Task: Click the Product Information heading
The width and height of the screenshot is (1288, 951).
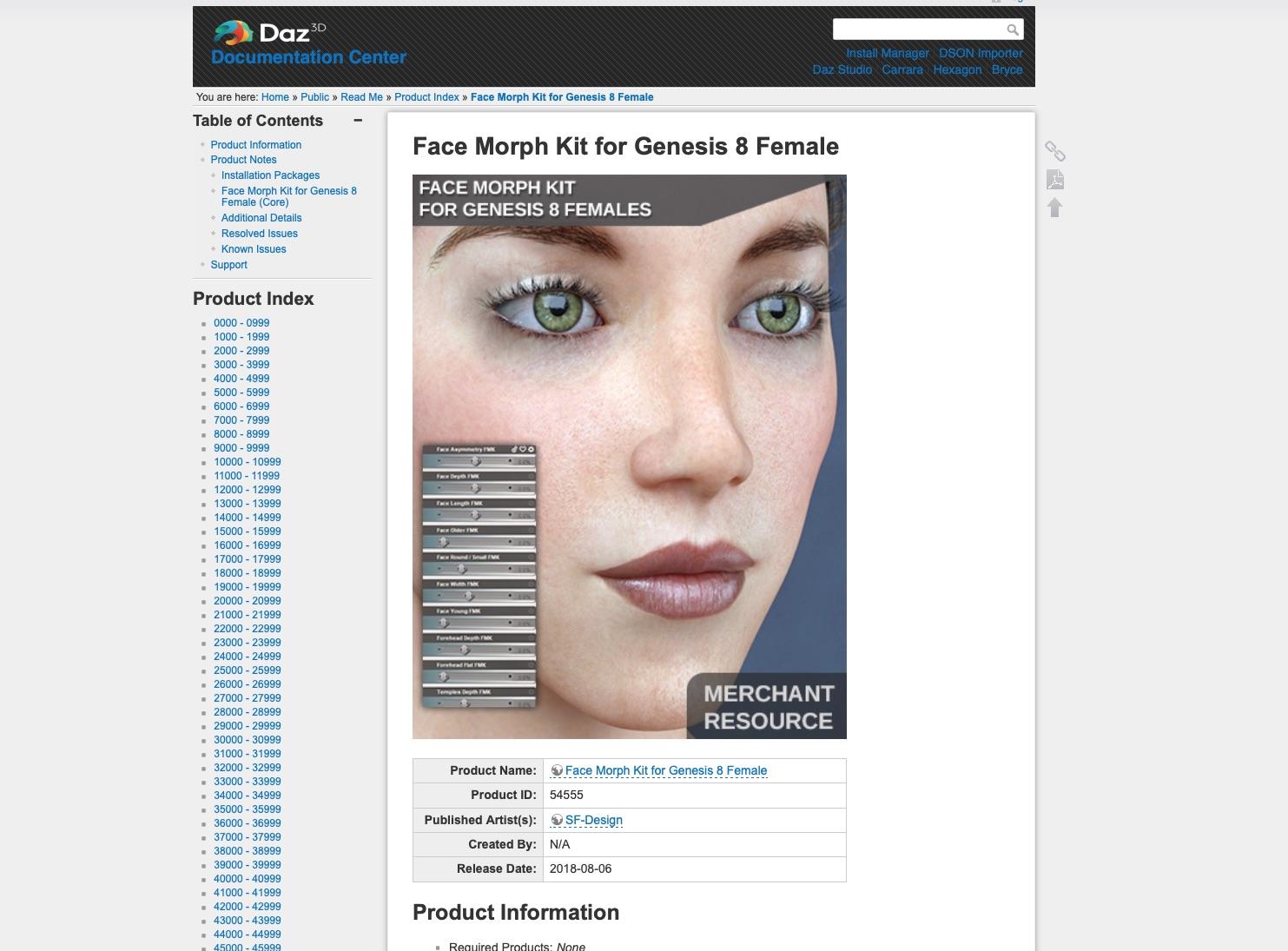Action: pyautogui.click(x=516, y=912)
